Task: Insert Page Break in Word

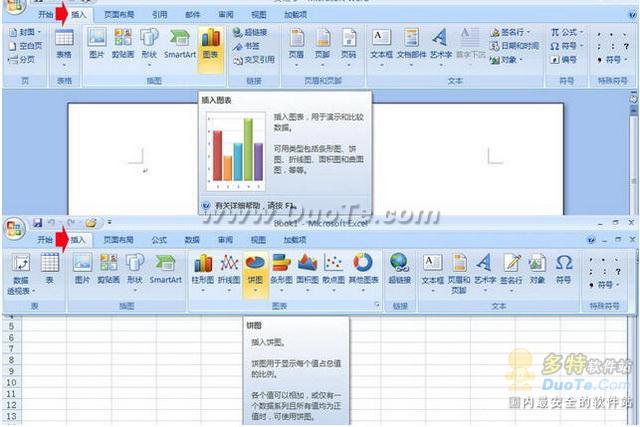Action: [x=22, y=60]
